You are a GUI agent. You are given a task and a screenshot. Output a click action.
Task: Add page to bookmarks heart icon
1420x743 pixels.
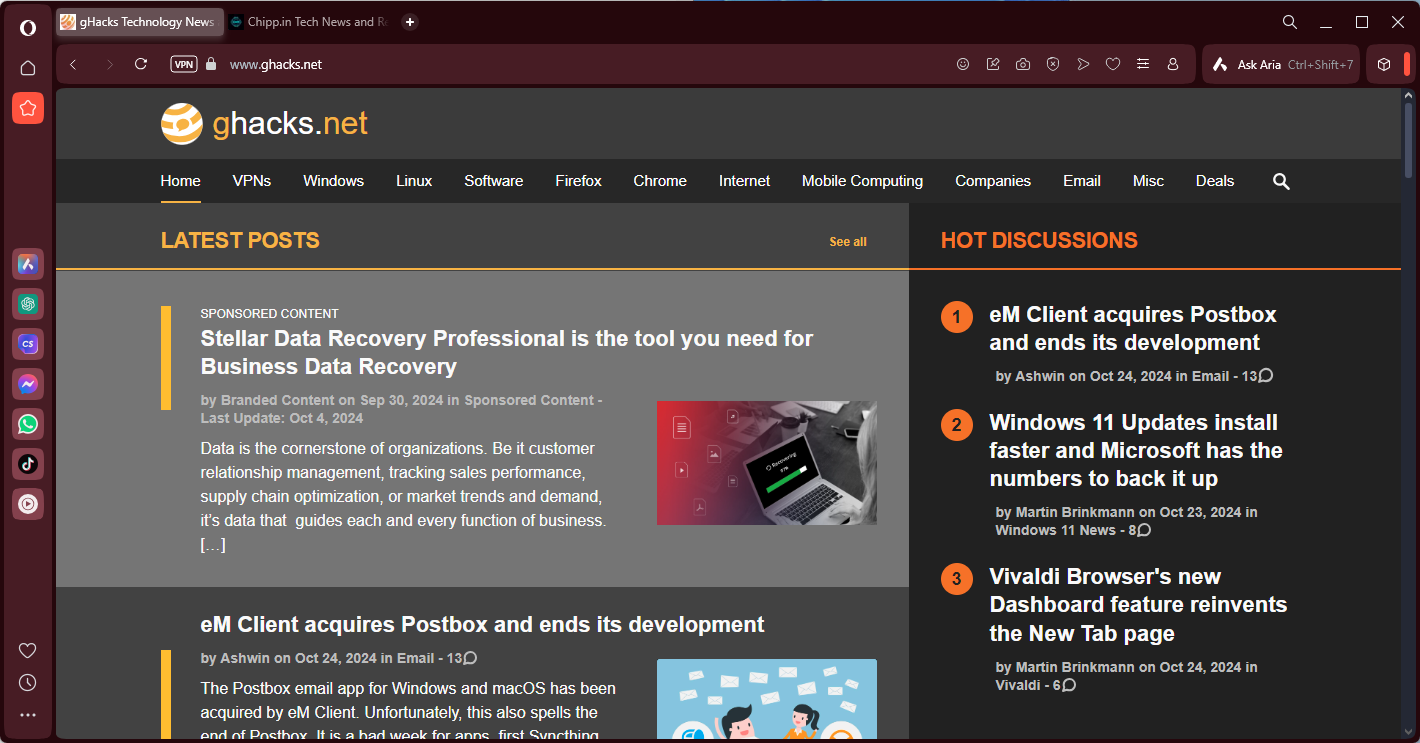(1113, 64)
